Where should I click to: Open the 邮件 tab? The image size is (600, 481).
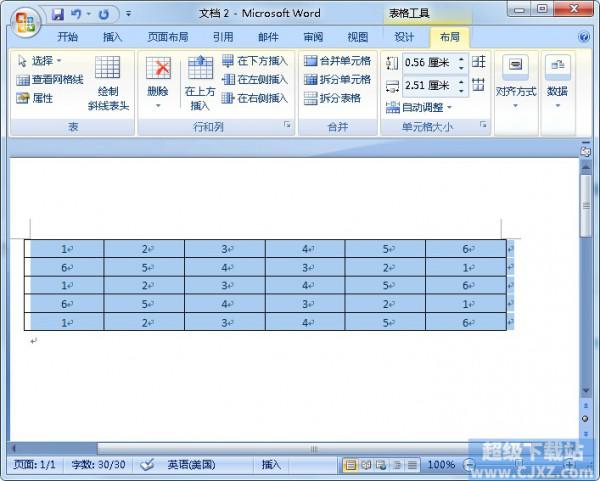point(268,37)
